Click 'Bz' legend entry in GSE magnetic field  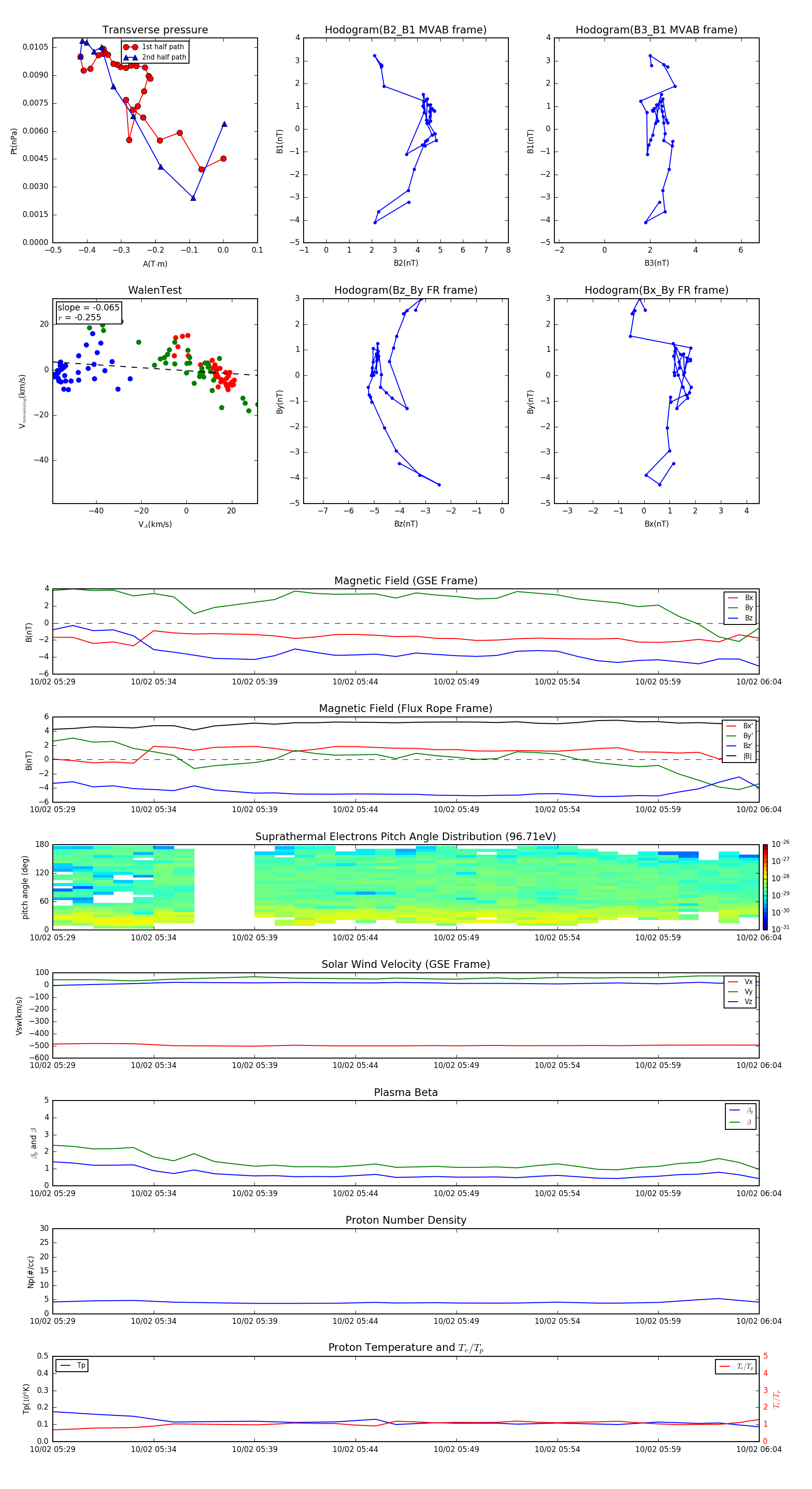pyautogui.click(x=741, y=618)
